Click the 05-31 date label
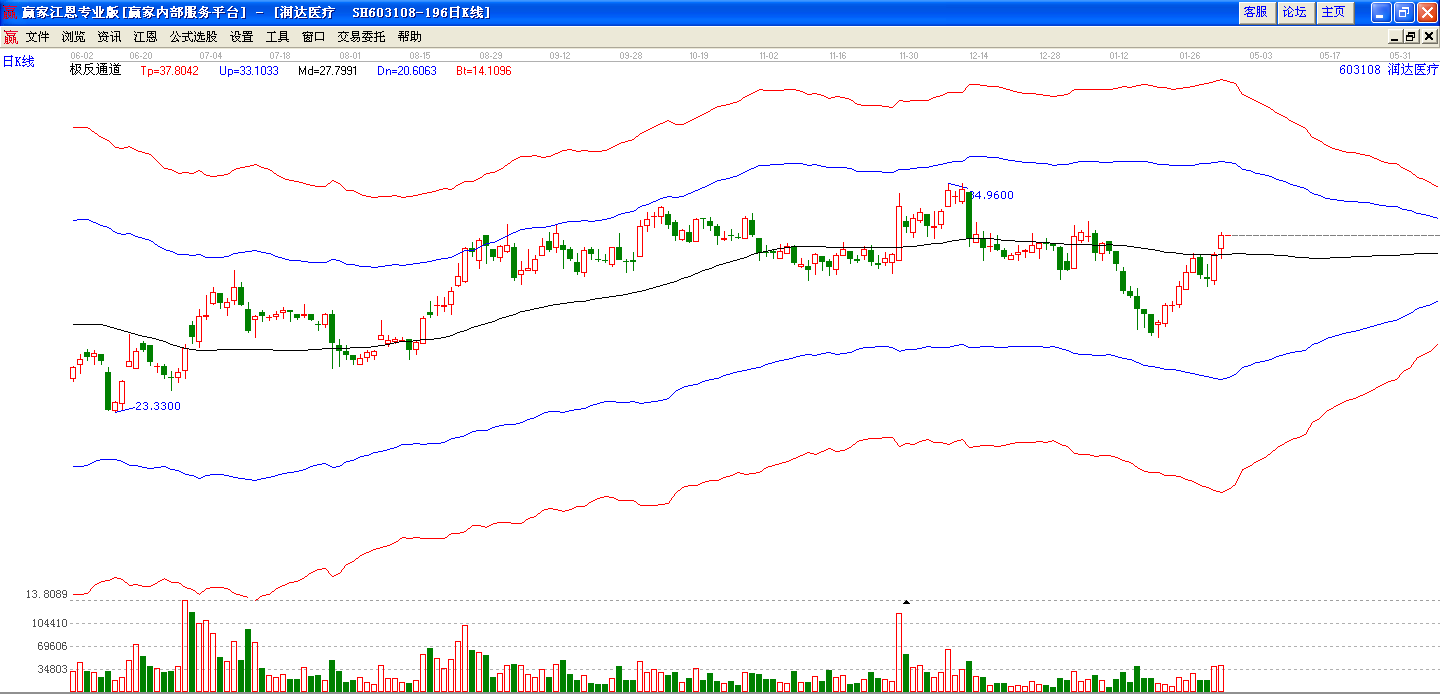Viewport: 1440px width, 697px height. (x=1400, y=56)
